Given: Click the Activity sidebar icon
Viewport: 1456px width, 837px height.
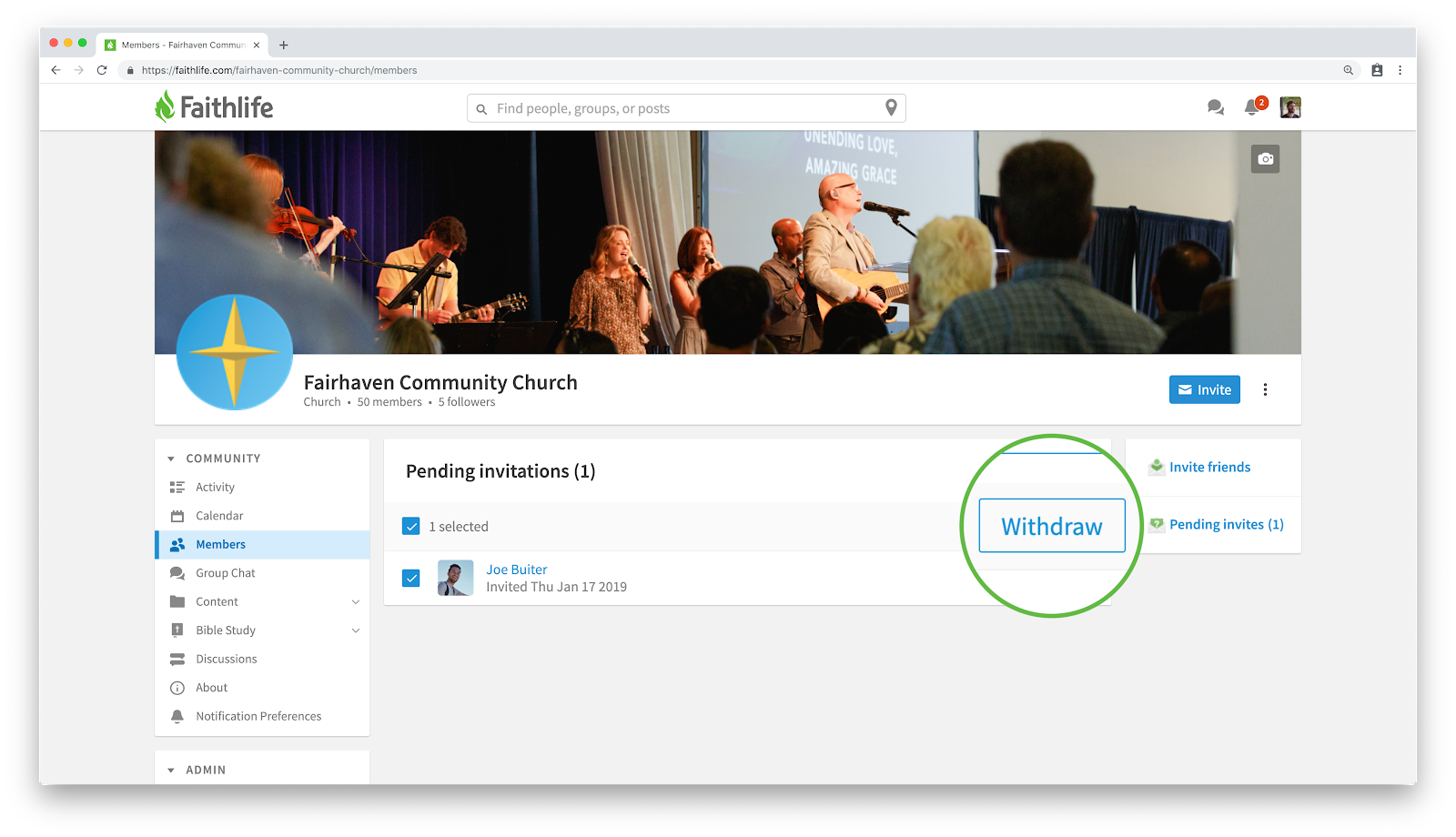Looking at the screenshot, I should pyautogui.click(x=177, y=488).
